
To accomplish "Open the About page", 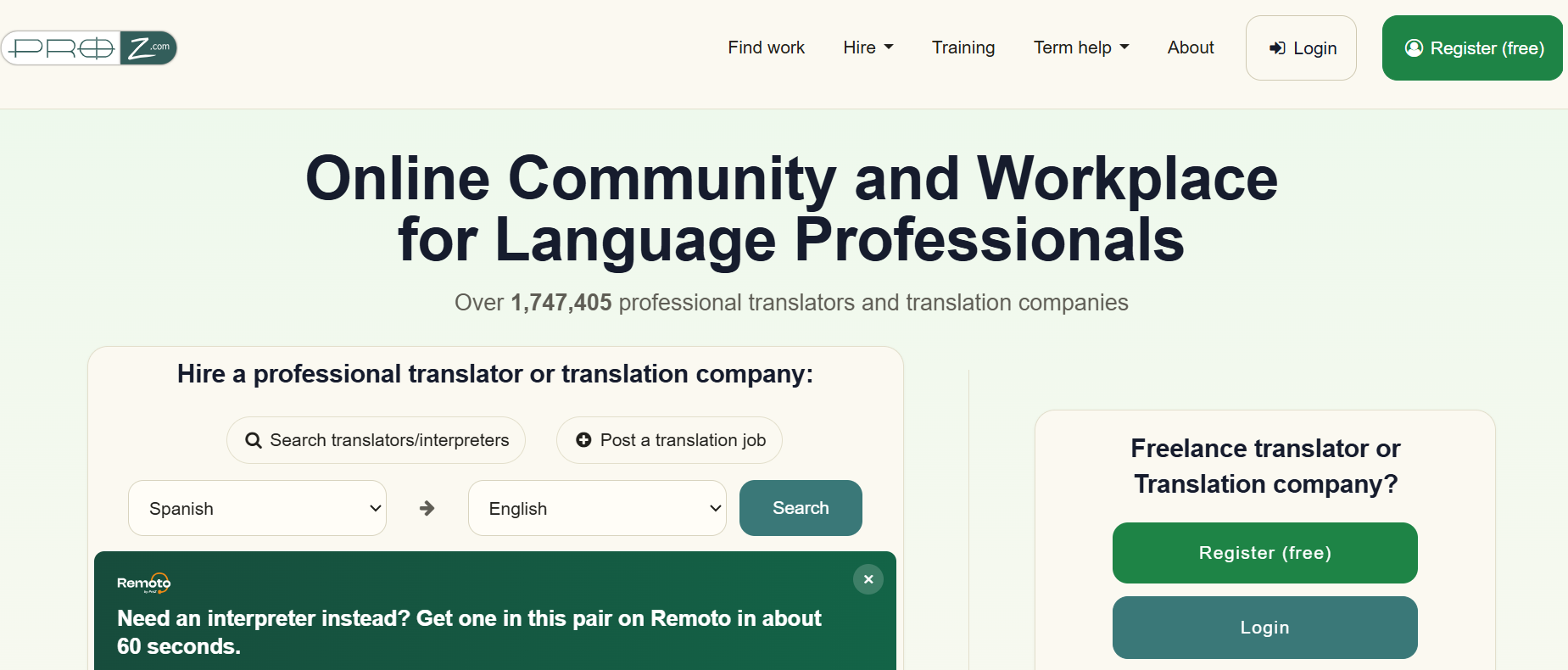I will (1191, 47).
